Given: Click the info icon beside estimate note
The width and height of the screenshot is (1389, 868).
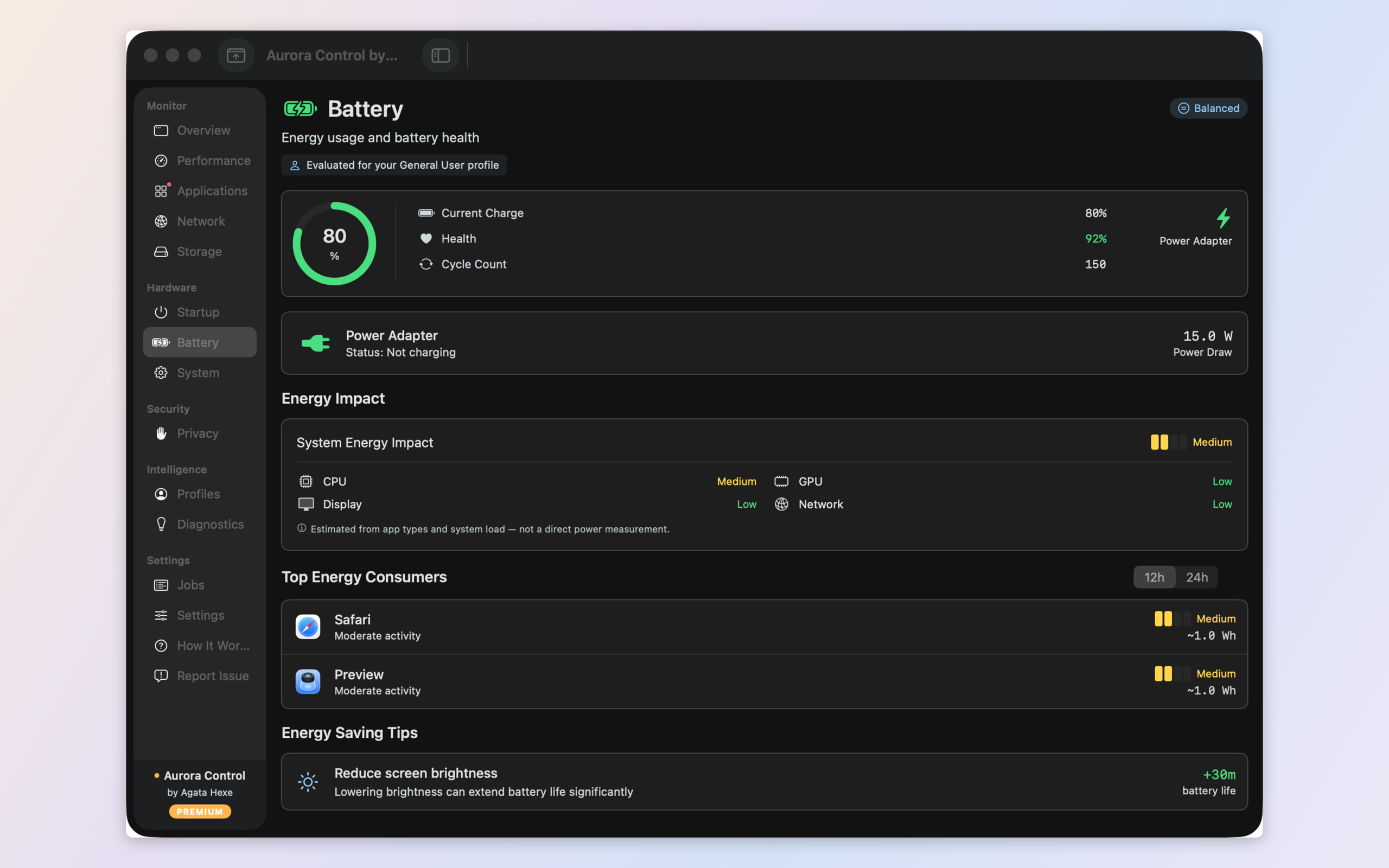Looking at the screenshot, I should 302,529.
